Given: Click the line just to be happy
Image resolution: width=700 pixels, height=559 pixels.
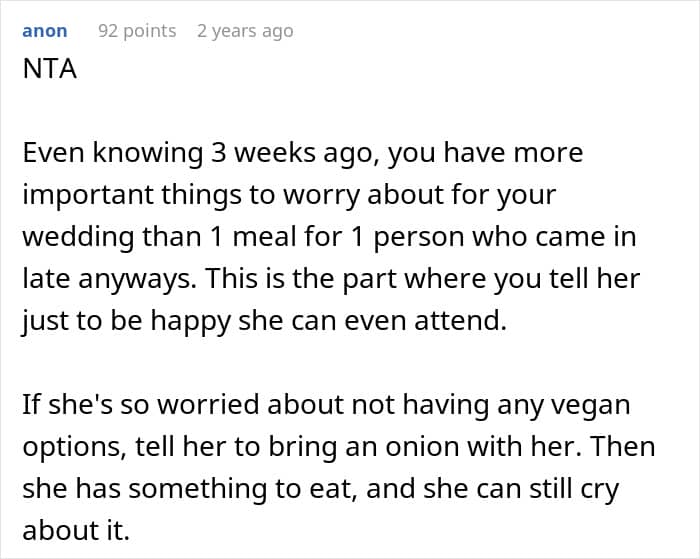Looking at the screenshot, I should tap(264, 321).
